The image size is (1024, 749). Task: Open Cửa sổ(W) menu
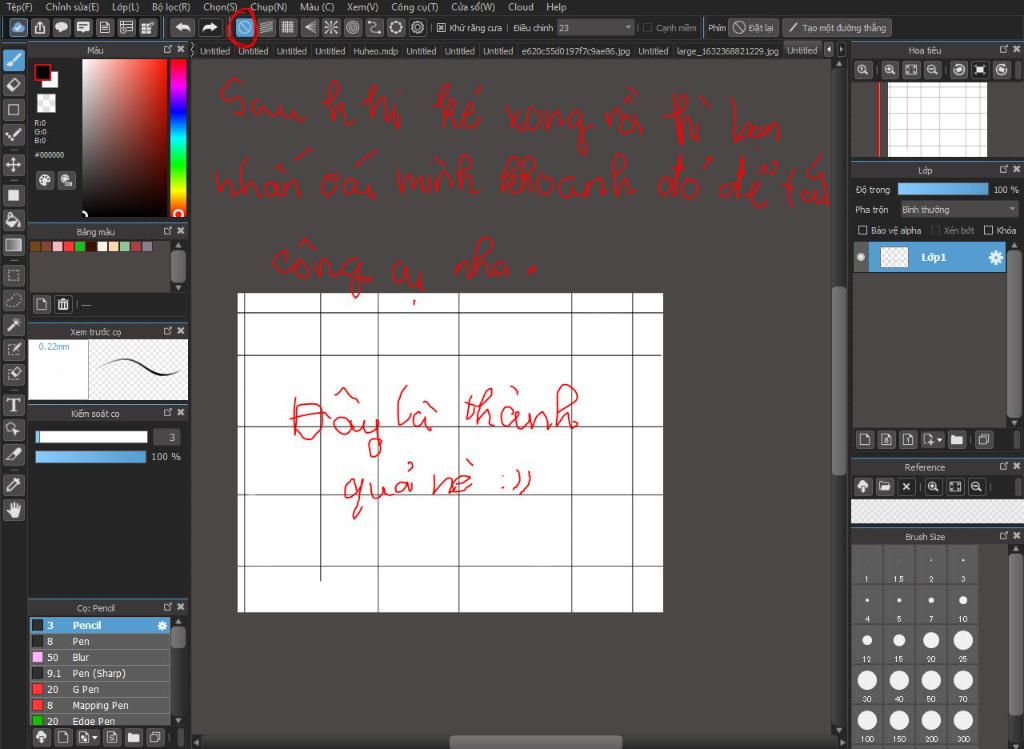click(473, 7)
